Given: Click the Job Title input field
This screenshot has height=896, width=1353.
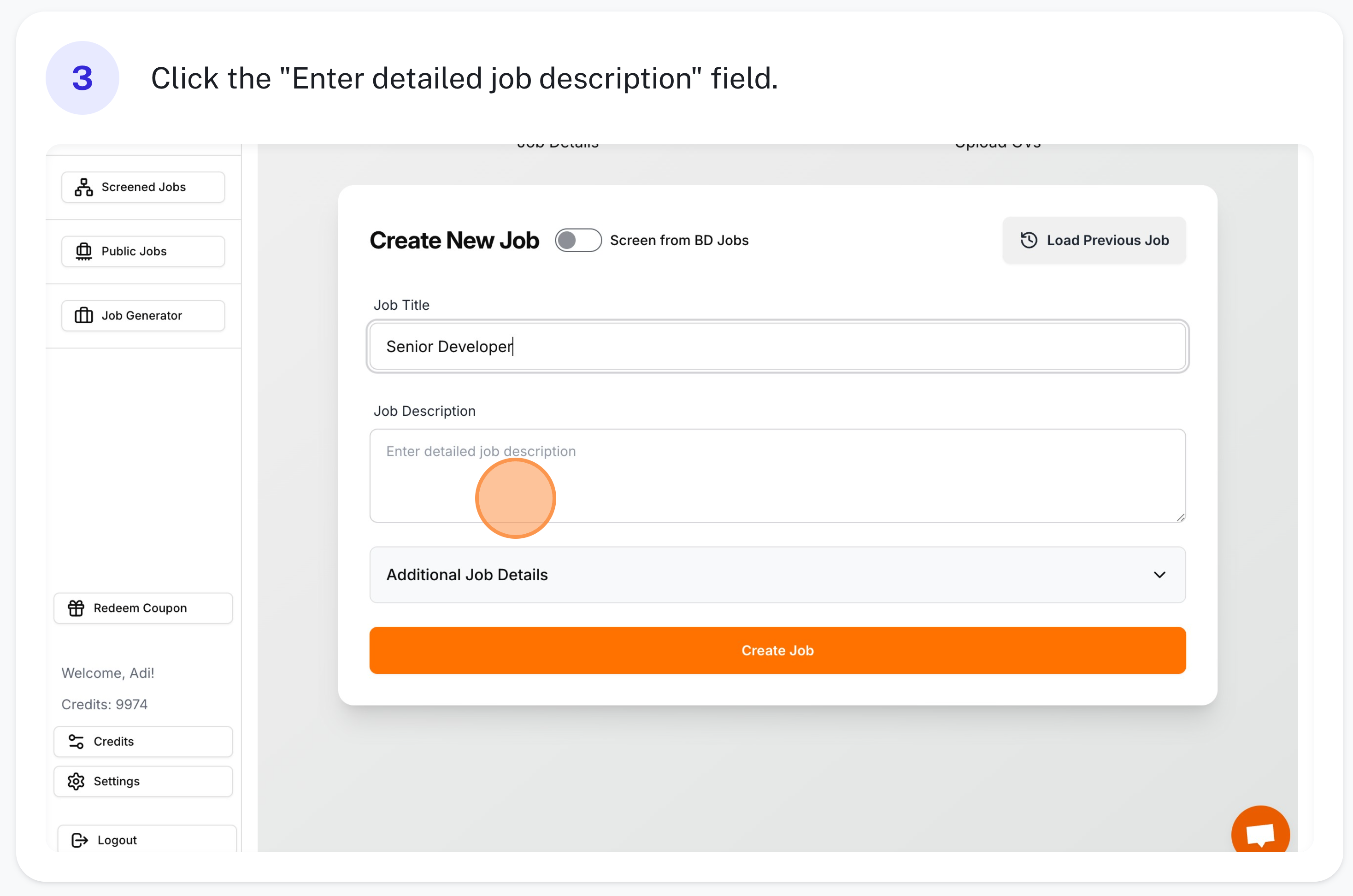Looking at the screenshot, I should point(777,346).
